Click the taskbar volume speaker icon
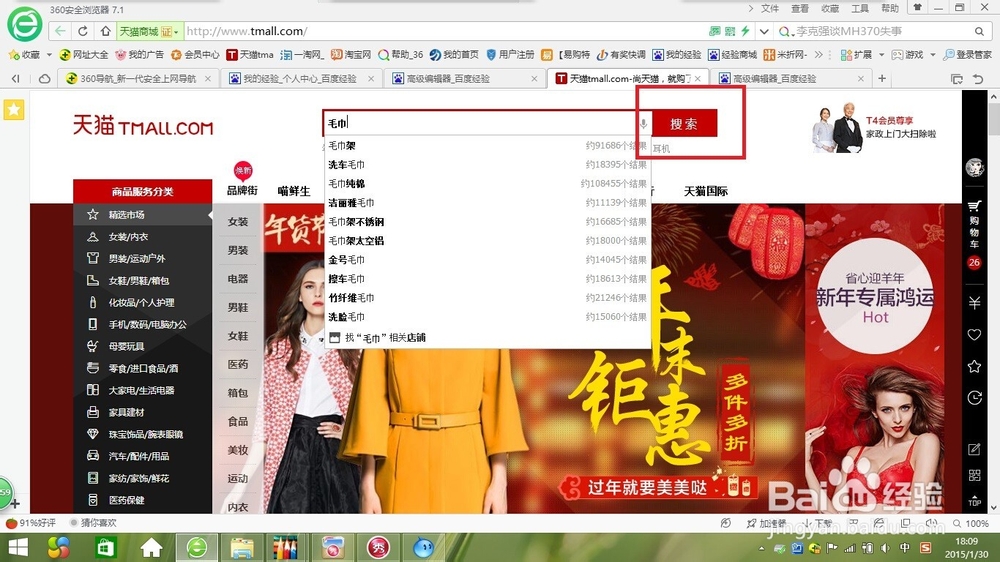 885,548
